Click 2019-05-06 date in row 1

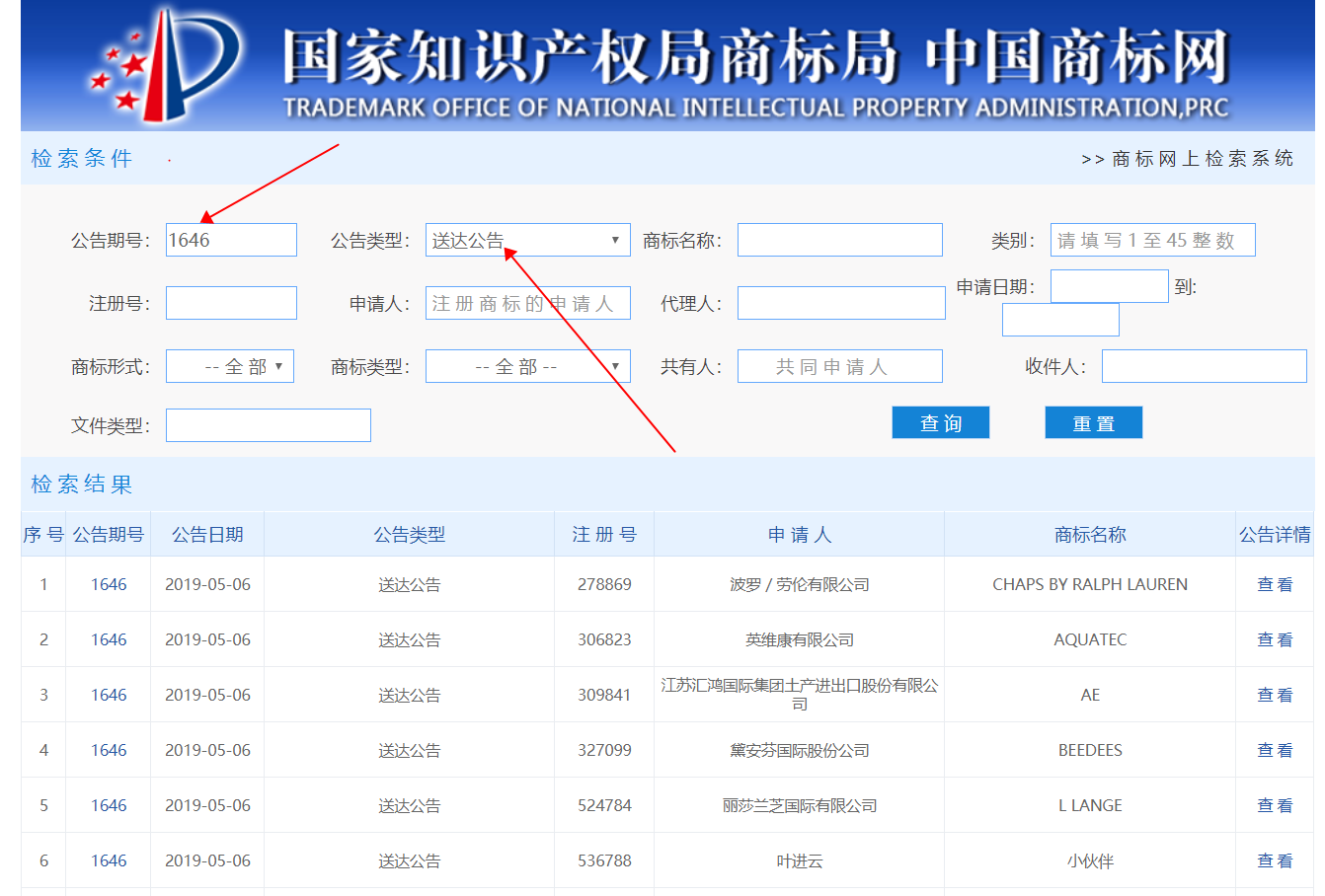pyautogui.click(x=207, y=584)
